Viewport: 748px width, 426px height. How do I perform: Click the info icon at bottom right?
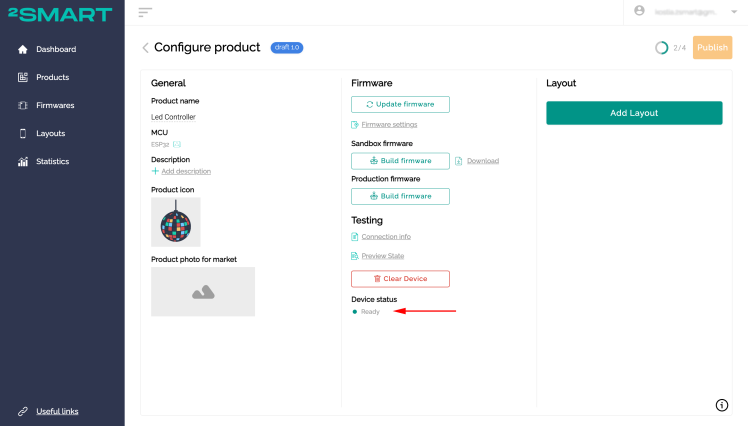pos(722,405)
